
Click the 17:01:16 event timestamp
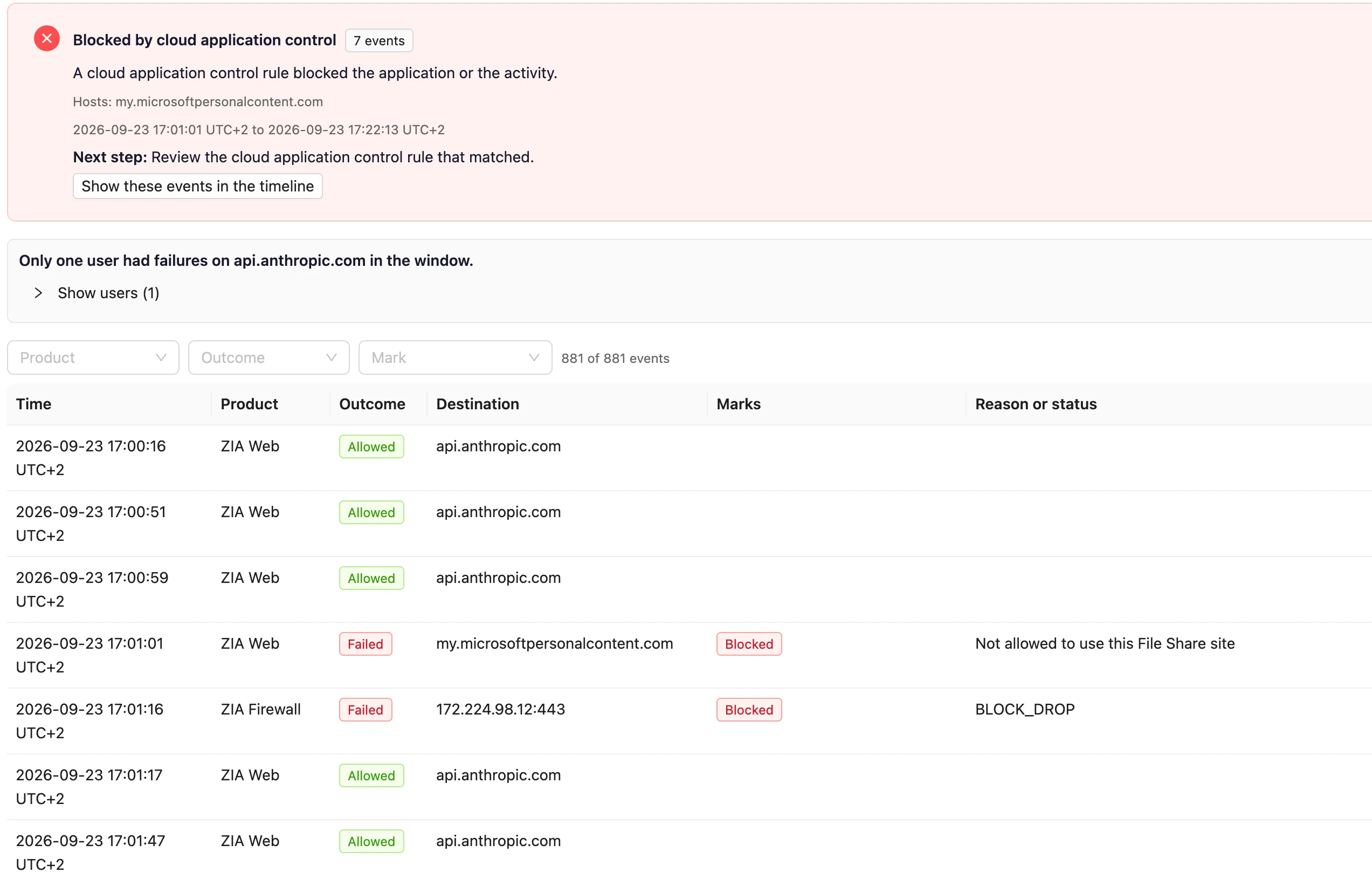click(x=89, y=721)
